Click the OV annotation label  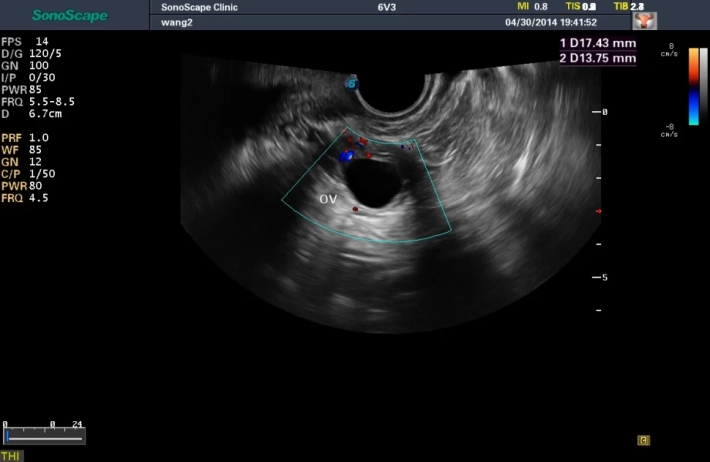click(327, 199)
